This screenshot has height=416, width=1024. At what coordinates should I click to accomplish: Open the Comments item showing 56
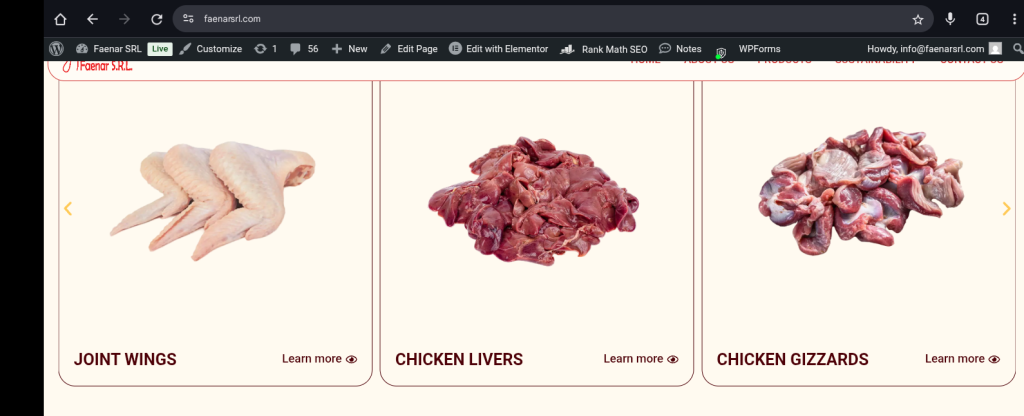304,49
